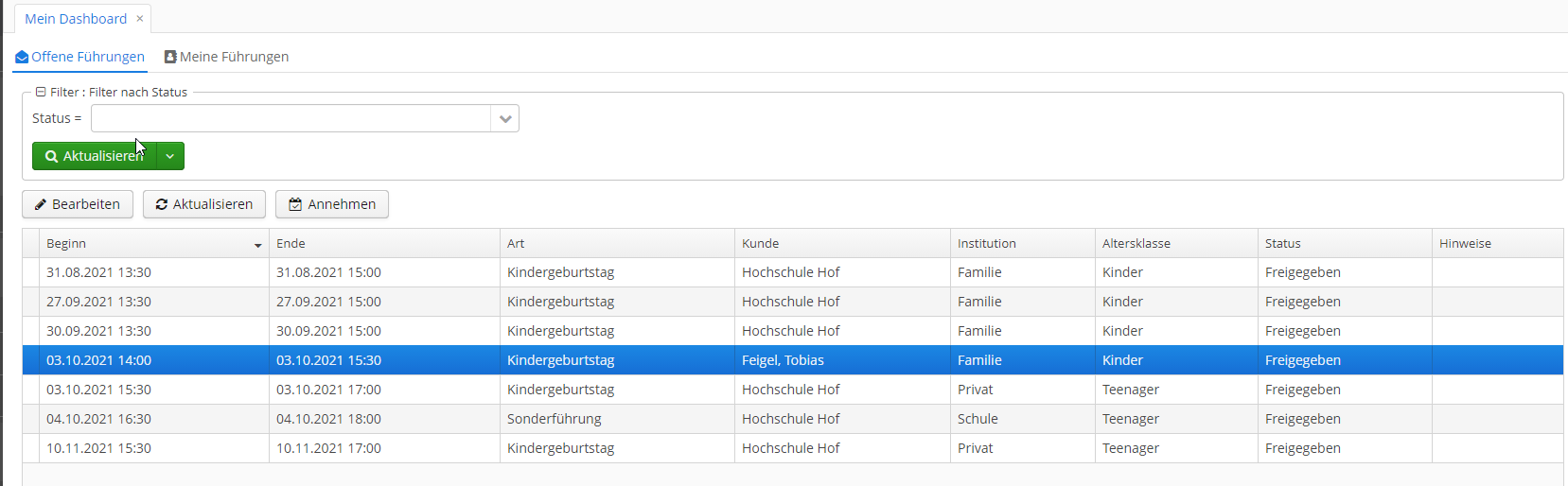1568x486 pixels.
Task: Open the Mein Dashboard tab label
Action: click(76, 19)
